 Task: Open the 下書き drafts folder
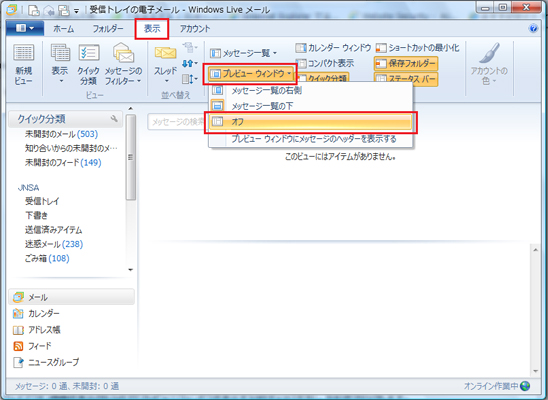point(36,216)
